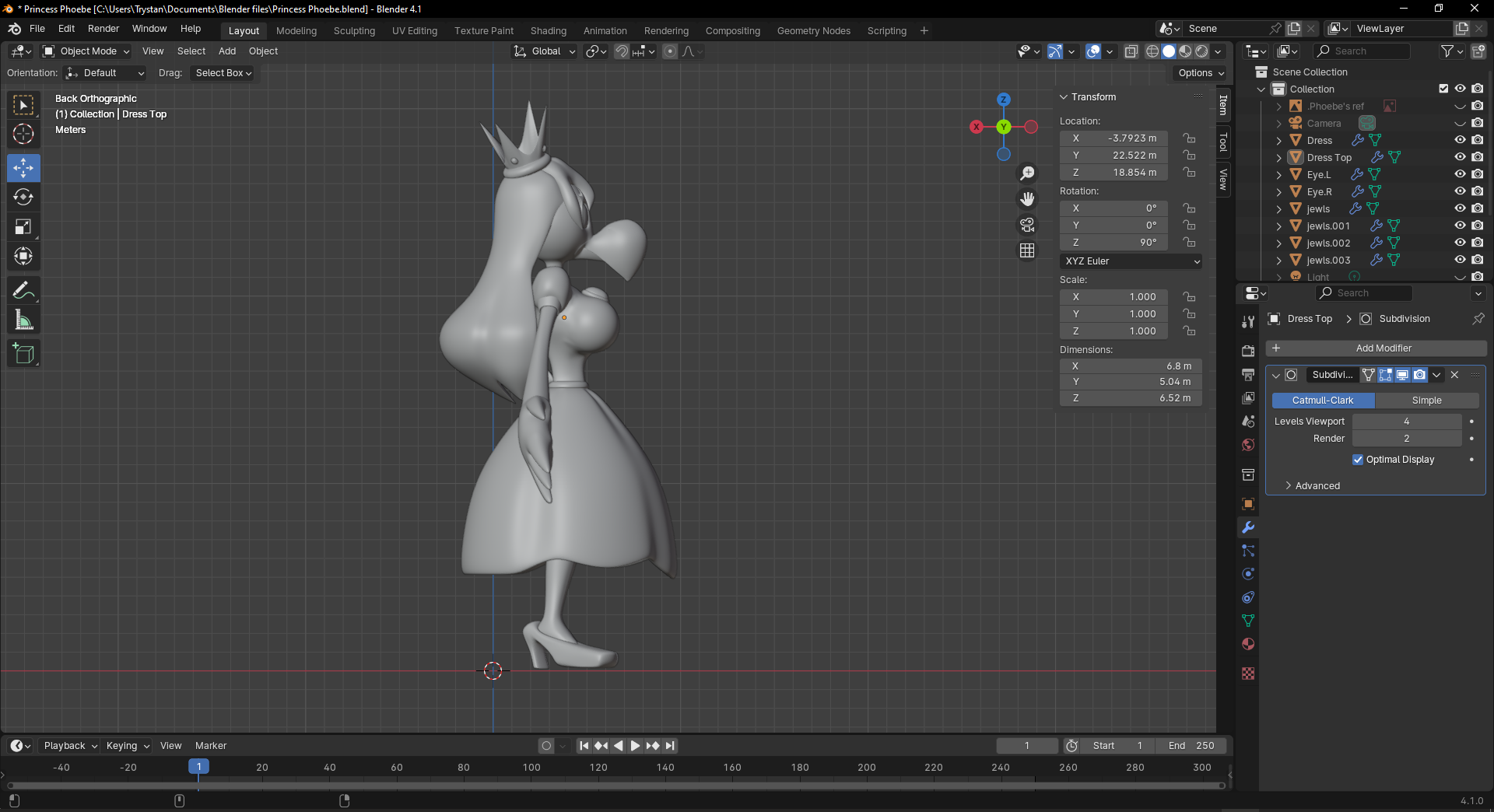
Task: Open the XYZ Euler rotation mode dropdown
Action: 1131,261
